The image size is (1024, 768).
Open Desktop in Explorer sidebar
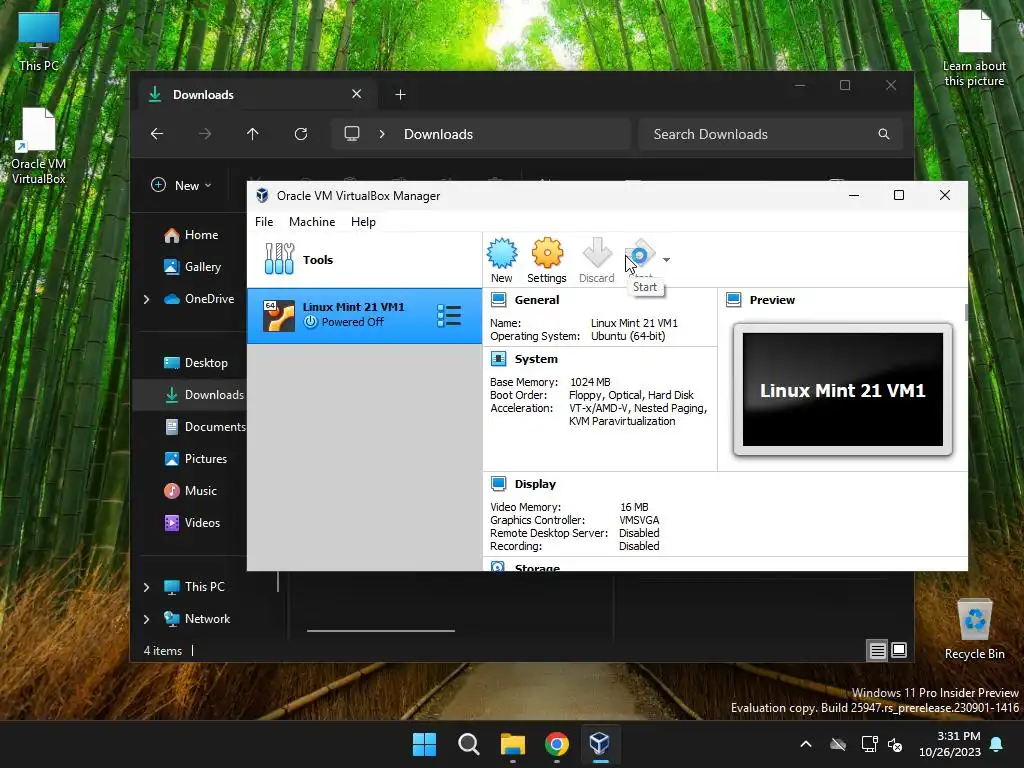(x=206, y=362)
